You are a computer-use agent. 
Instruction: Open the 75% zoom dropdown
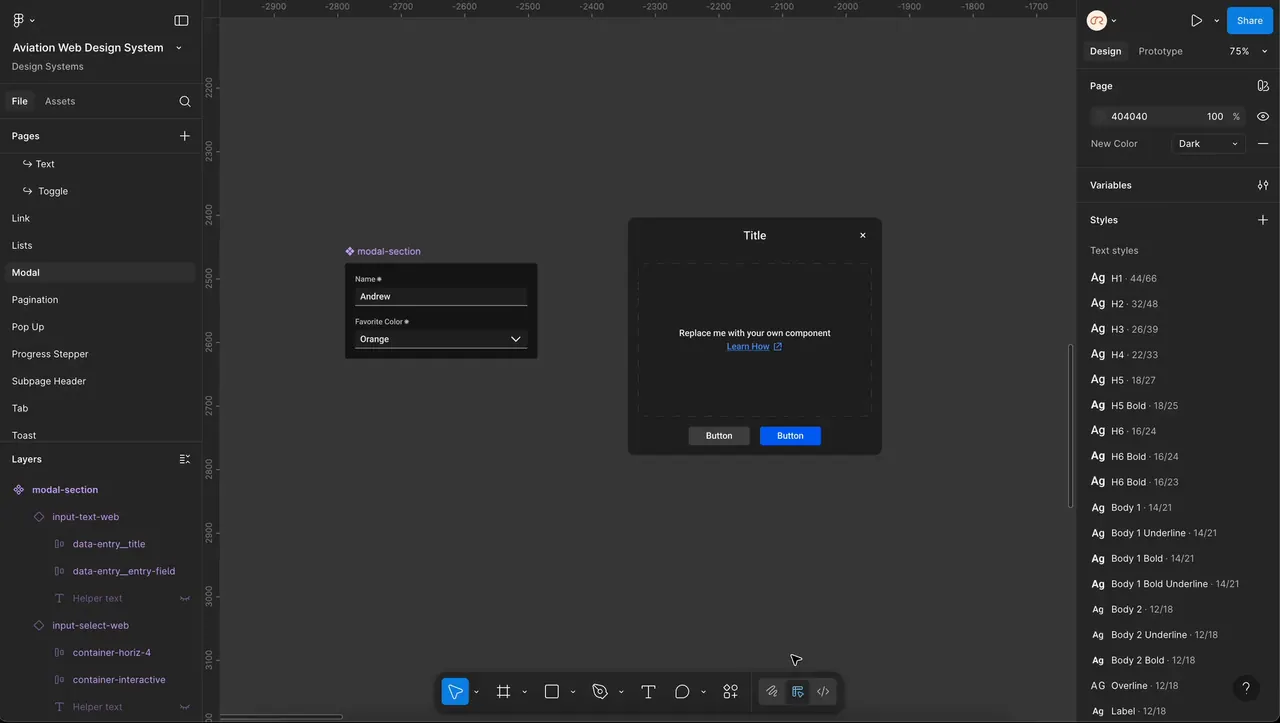click(x=1248, y=51)
